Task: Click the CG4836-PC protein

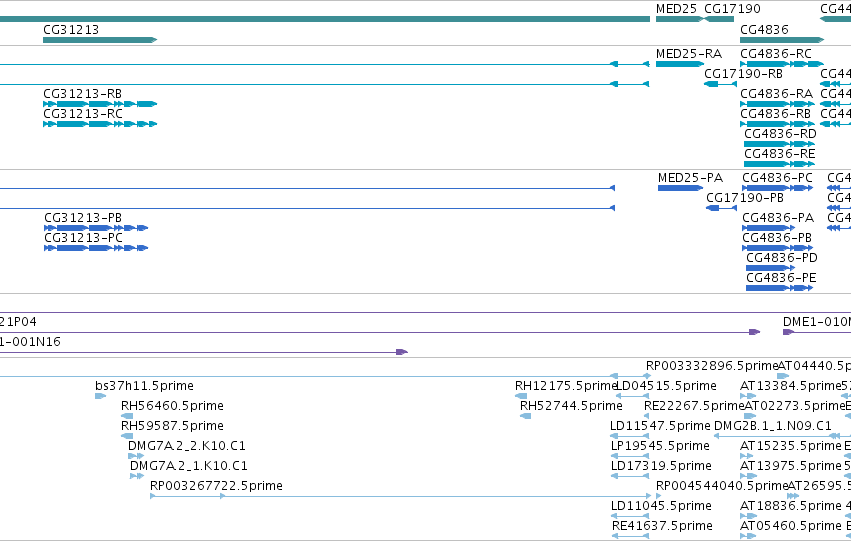Action: click(778, 188)
